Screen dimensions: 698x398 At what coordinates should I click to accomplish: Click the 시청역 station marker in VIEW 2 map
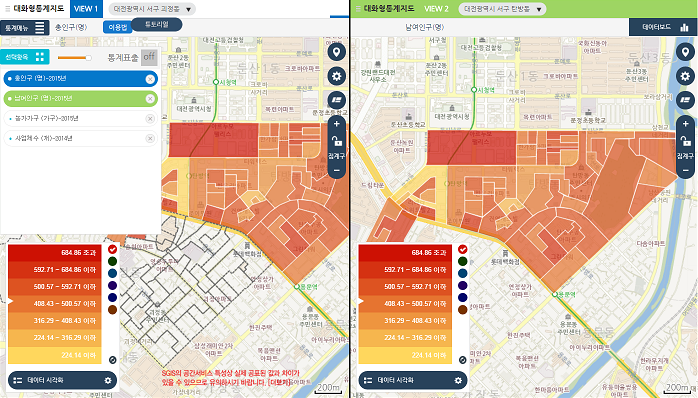474,90
